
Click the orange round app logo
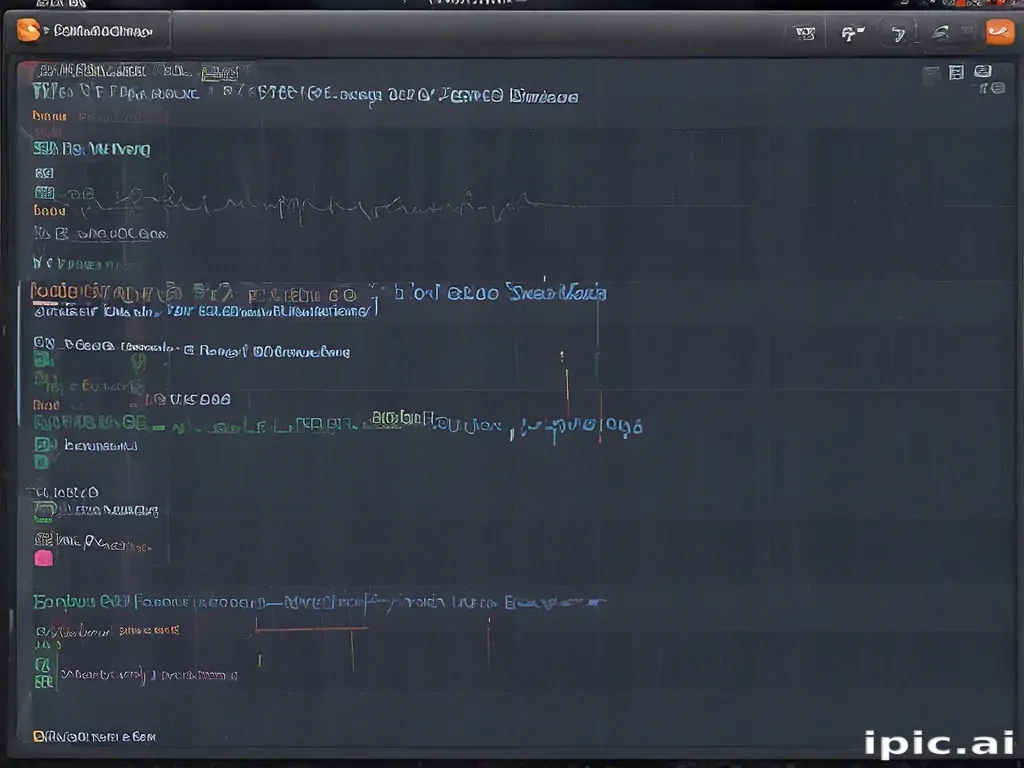click(28, 30)
